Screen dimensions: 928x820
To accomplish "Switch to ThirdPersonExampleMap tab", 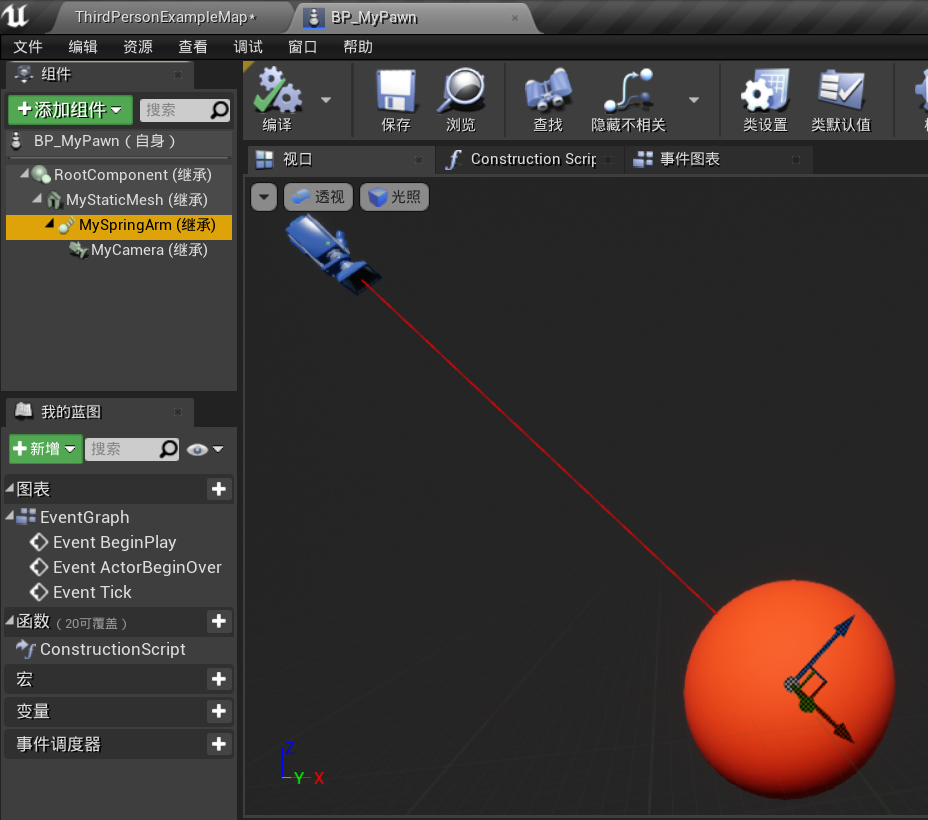I will (x=165, y=17).
